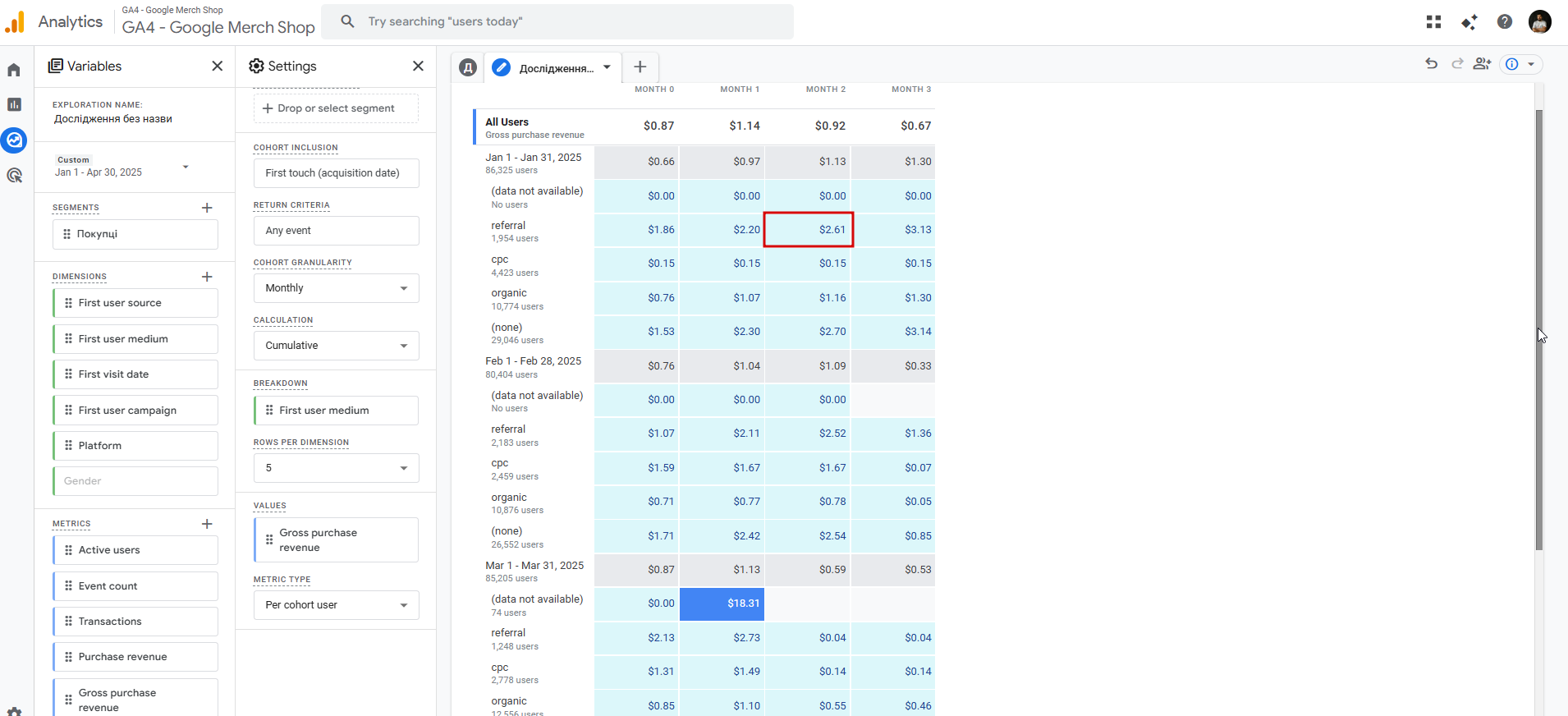Edit the exploration name field

[113, 119]
